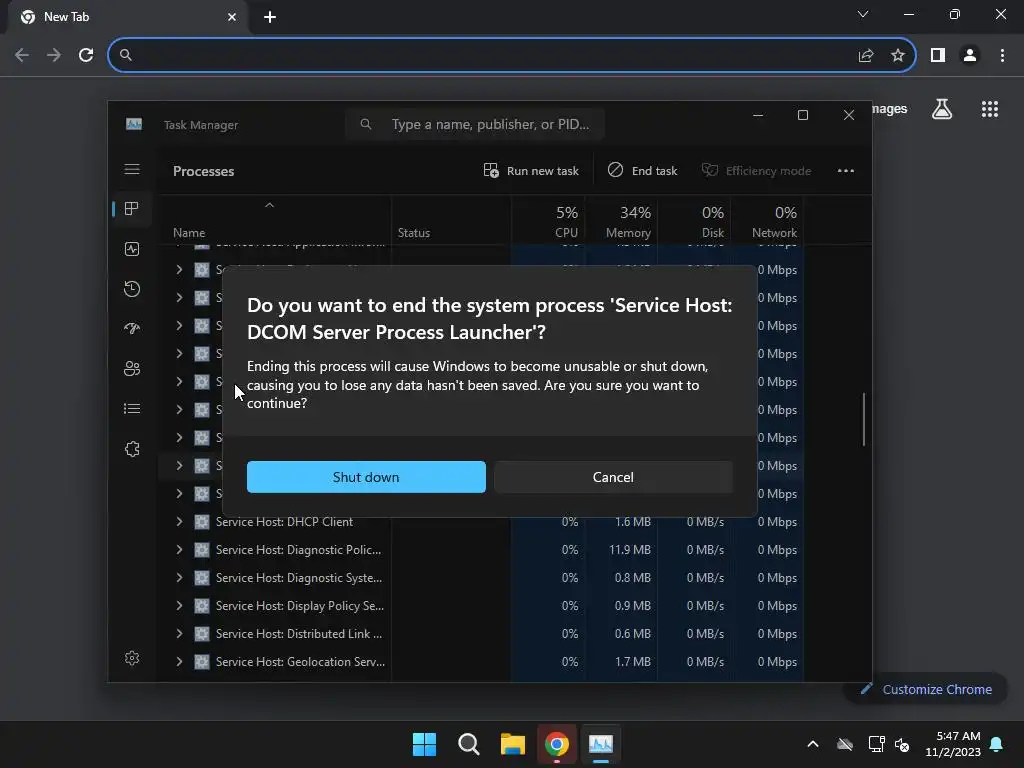
Task: Focus the Task Manager search field
Action: [475, 124]
